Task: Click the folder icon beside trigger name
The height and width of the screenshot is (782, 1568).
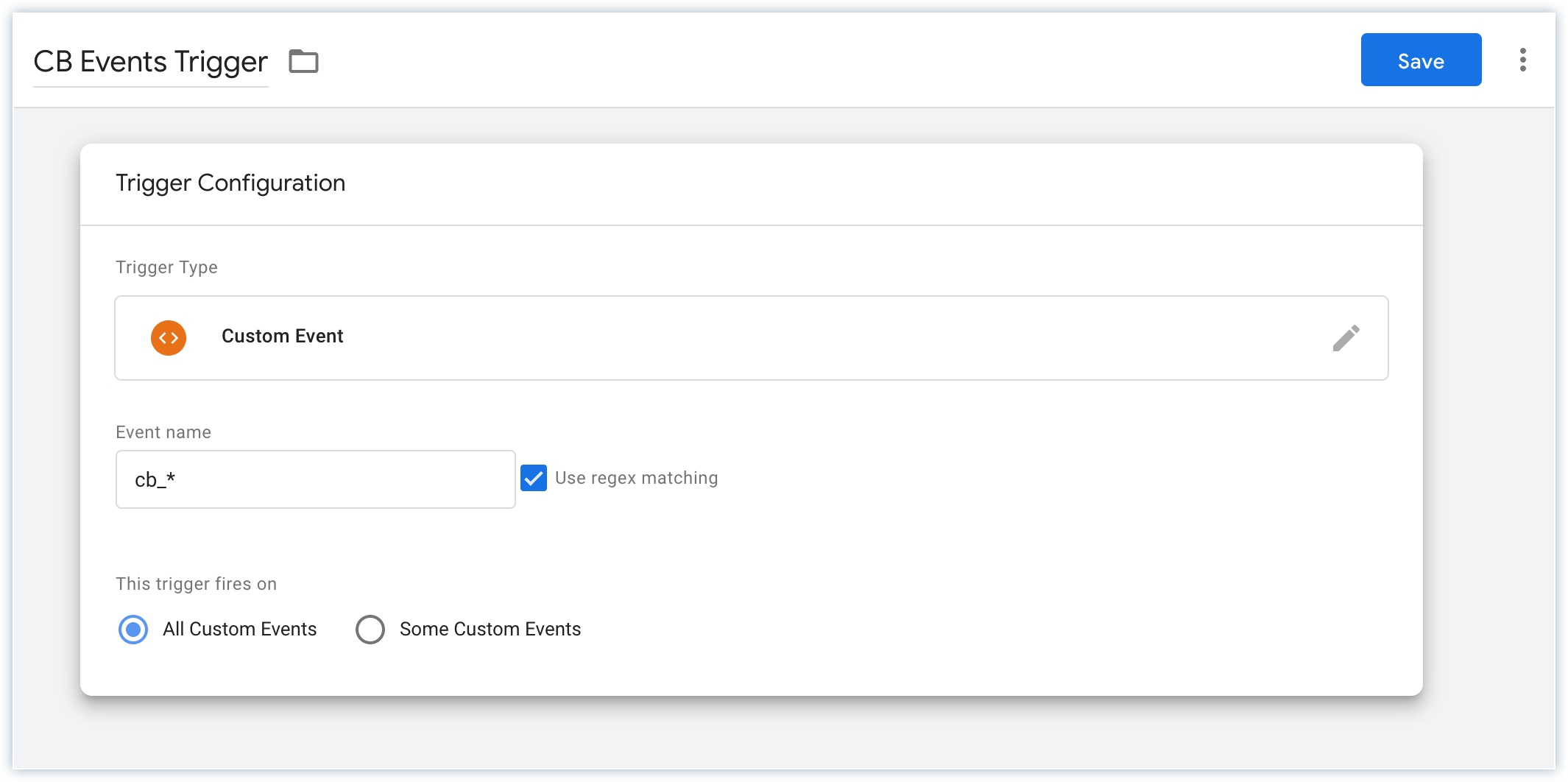Action: tap(303, 61)
